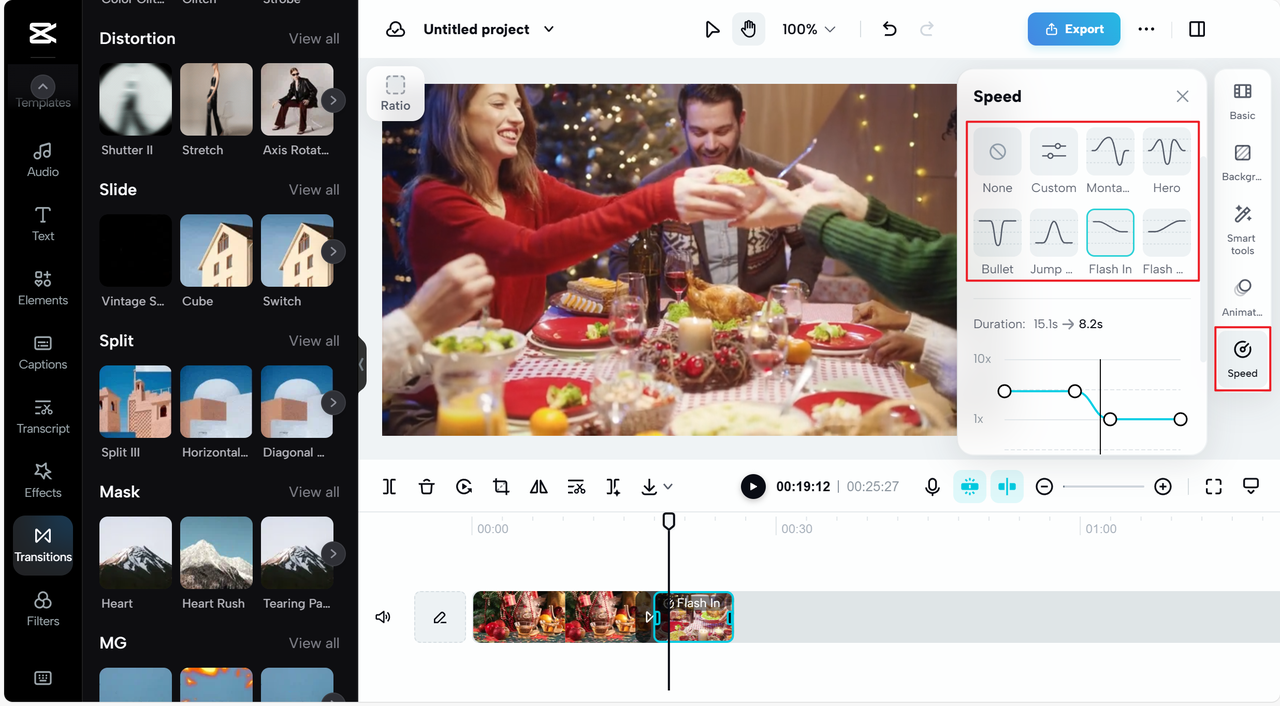
Task: Select the Heart Rush transition thumbnail
Action: [x=216, y=552]
